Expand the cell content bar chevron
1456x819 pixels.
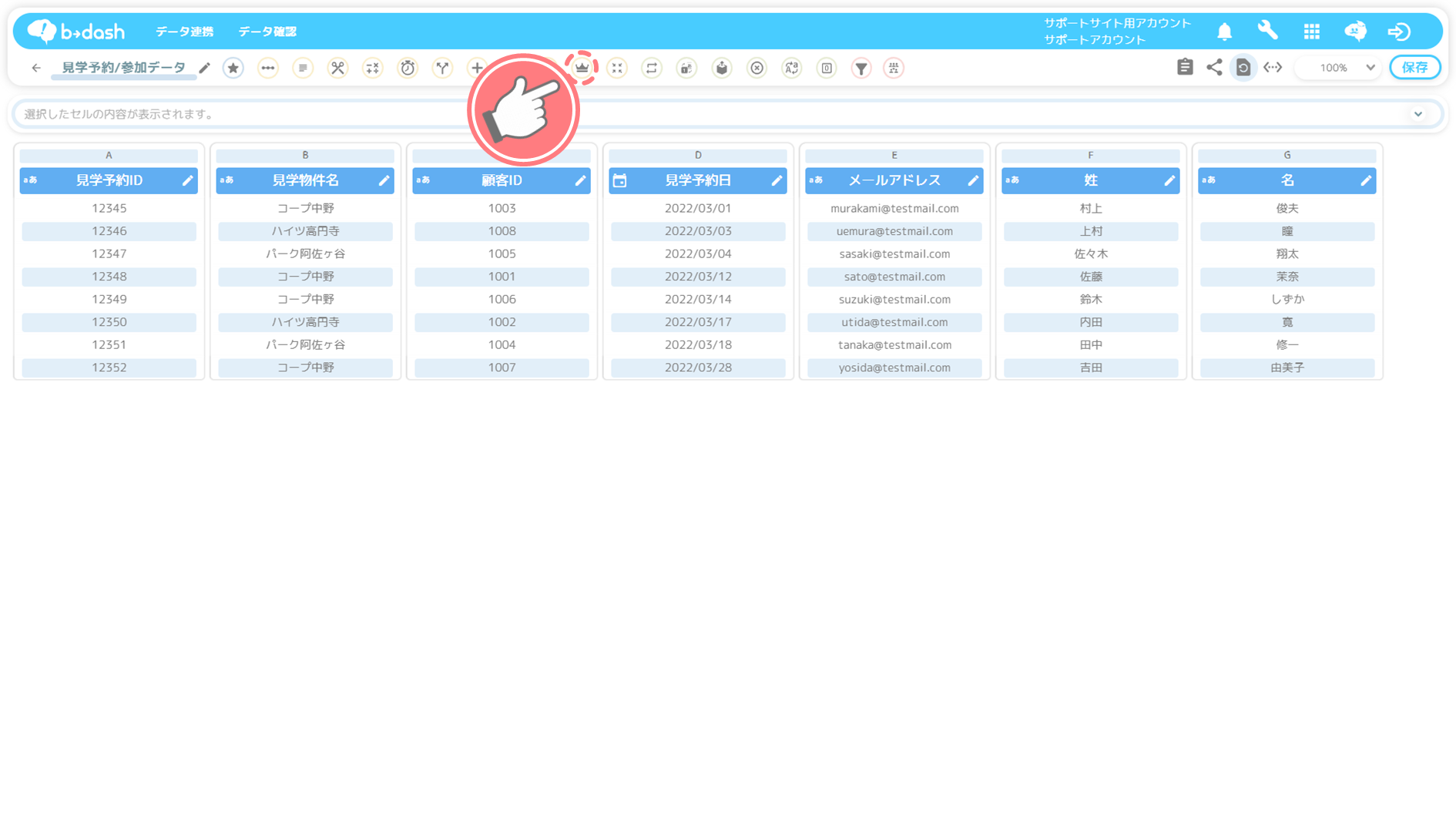(x=1417, y=114)
